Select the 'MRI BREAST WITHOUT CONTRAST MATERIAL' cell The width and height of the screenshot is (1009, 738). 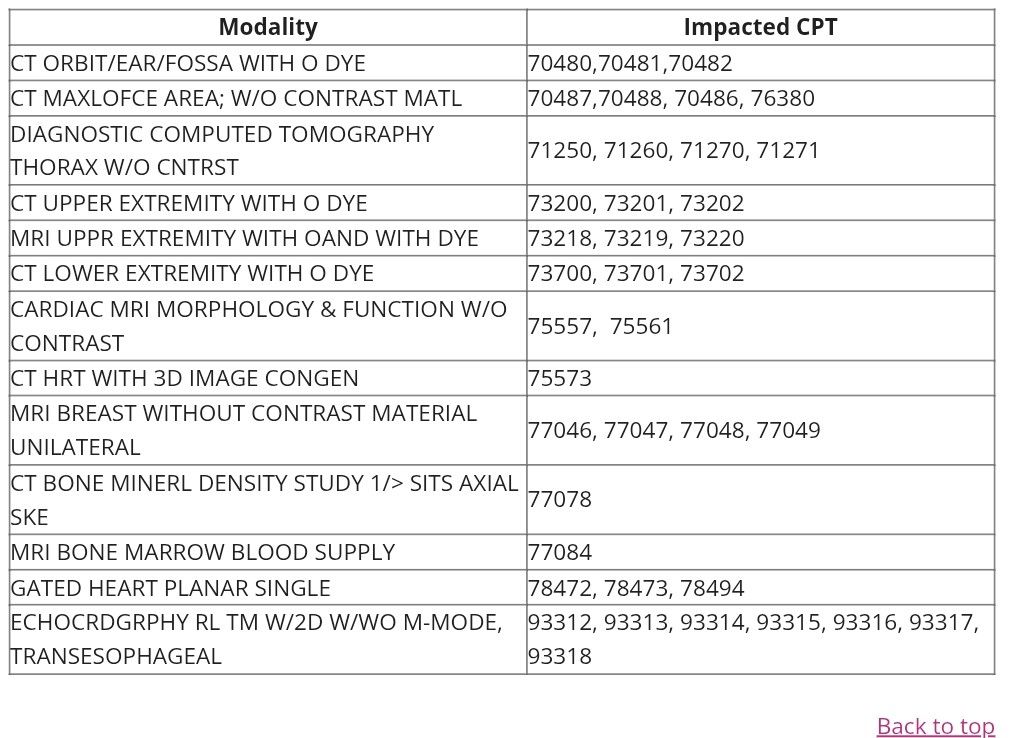point(243,430)
